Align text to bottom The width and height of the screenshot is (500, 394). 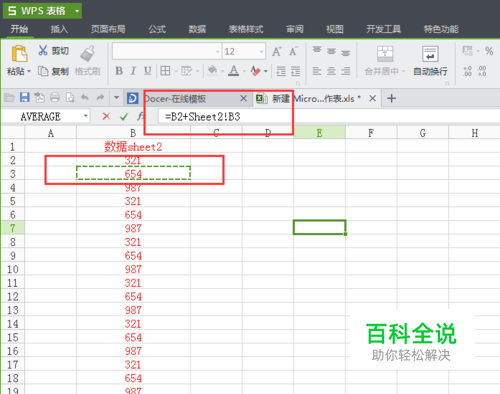pyautogui.click(x=346, y=52)
